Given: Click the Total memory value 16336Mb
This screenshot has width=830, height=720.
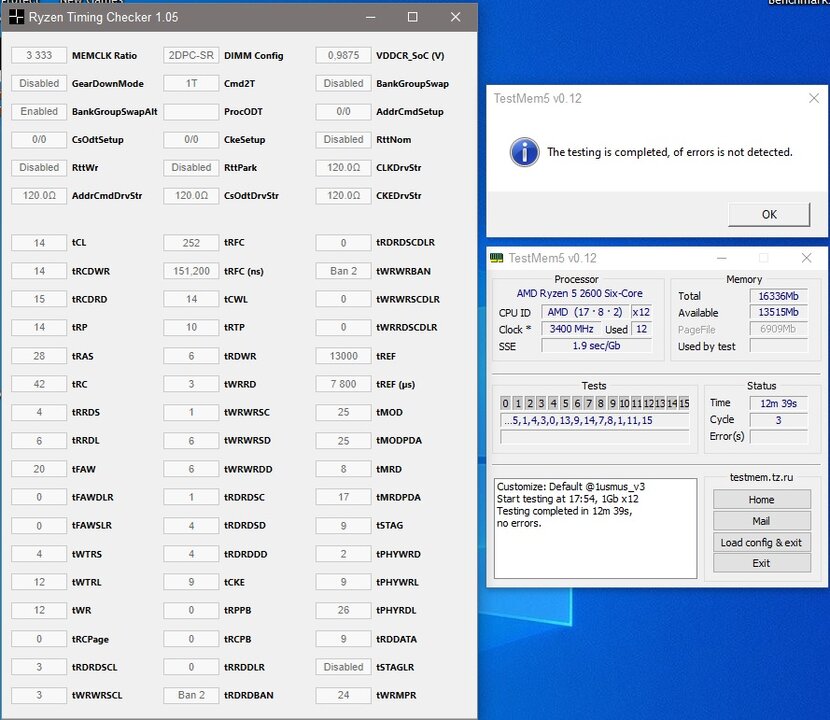Looking at the screenshot, I should click(x=778, y=296).
